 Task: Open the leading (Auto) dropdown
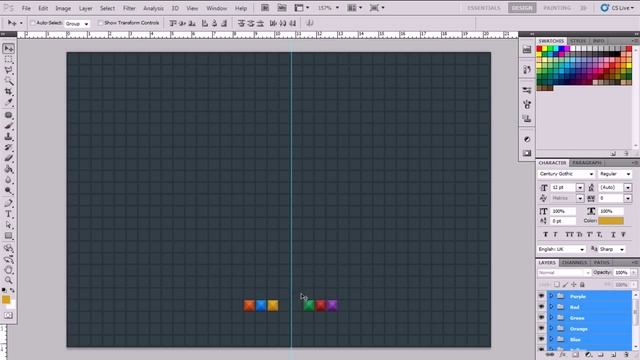[628, 187]
